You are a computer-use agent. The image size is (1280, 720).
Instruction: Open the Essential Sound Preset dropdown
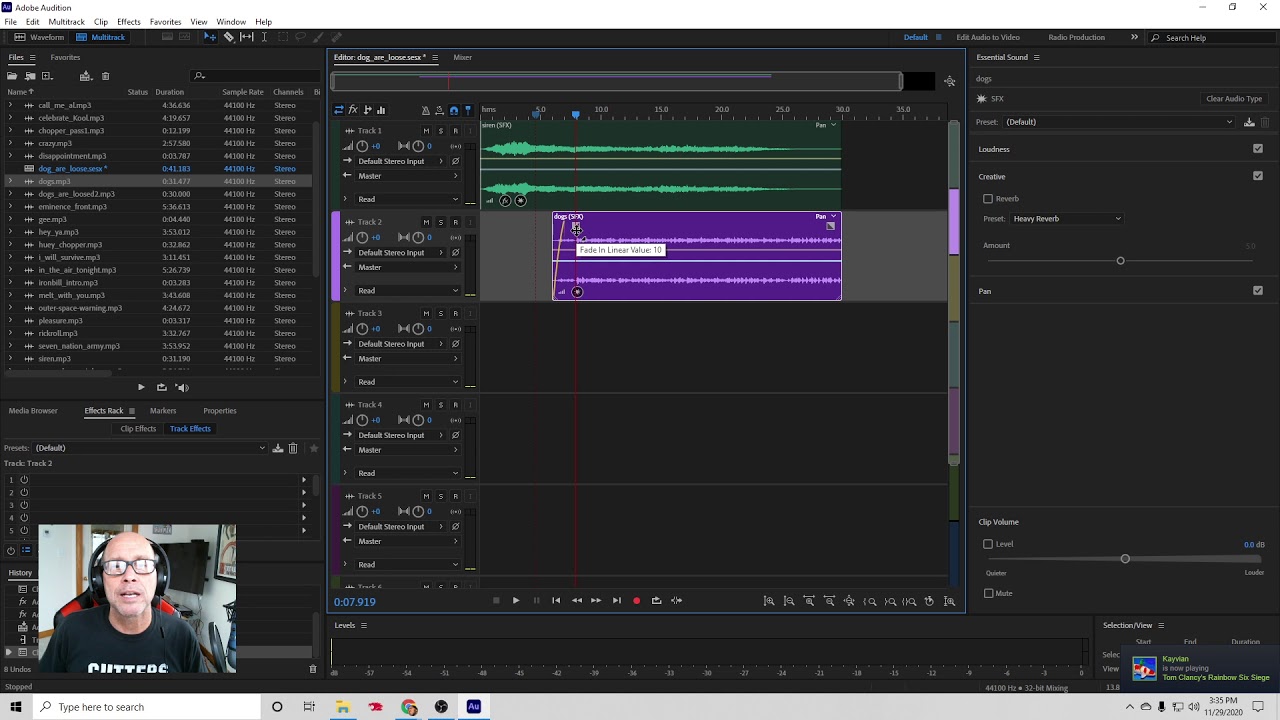[x=1119, y=122]
